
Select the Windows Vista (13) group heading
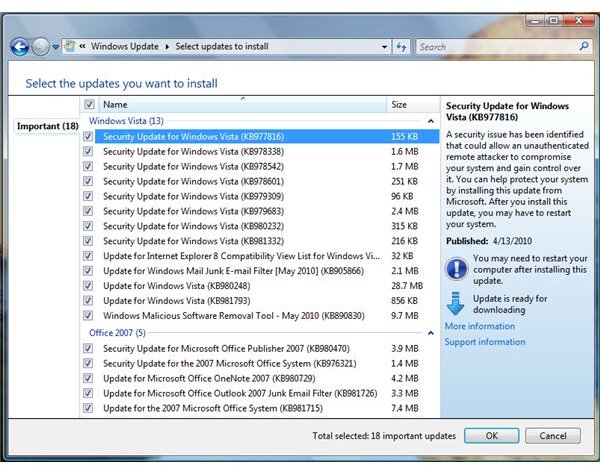[126, 121]
